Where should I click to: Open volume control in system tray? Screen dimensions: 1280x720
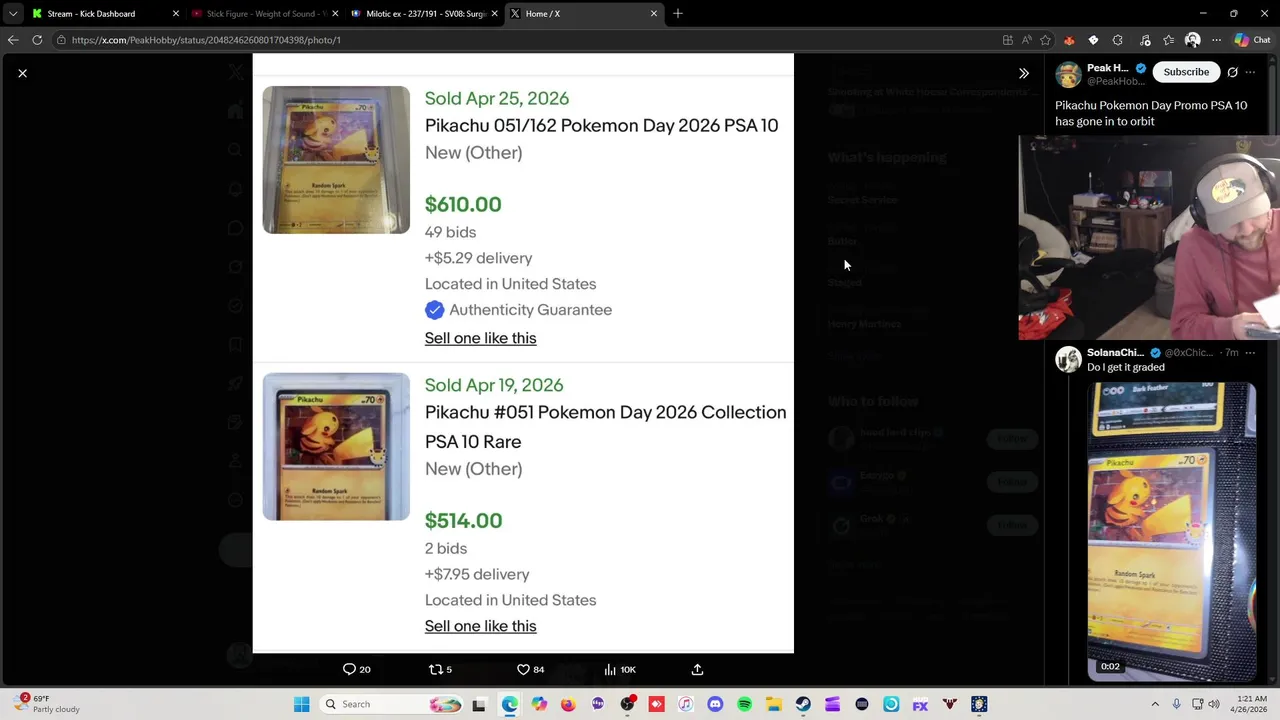point(1214,704)
